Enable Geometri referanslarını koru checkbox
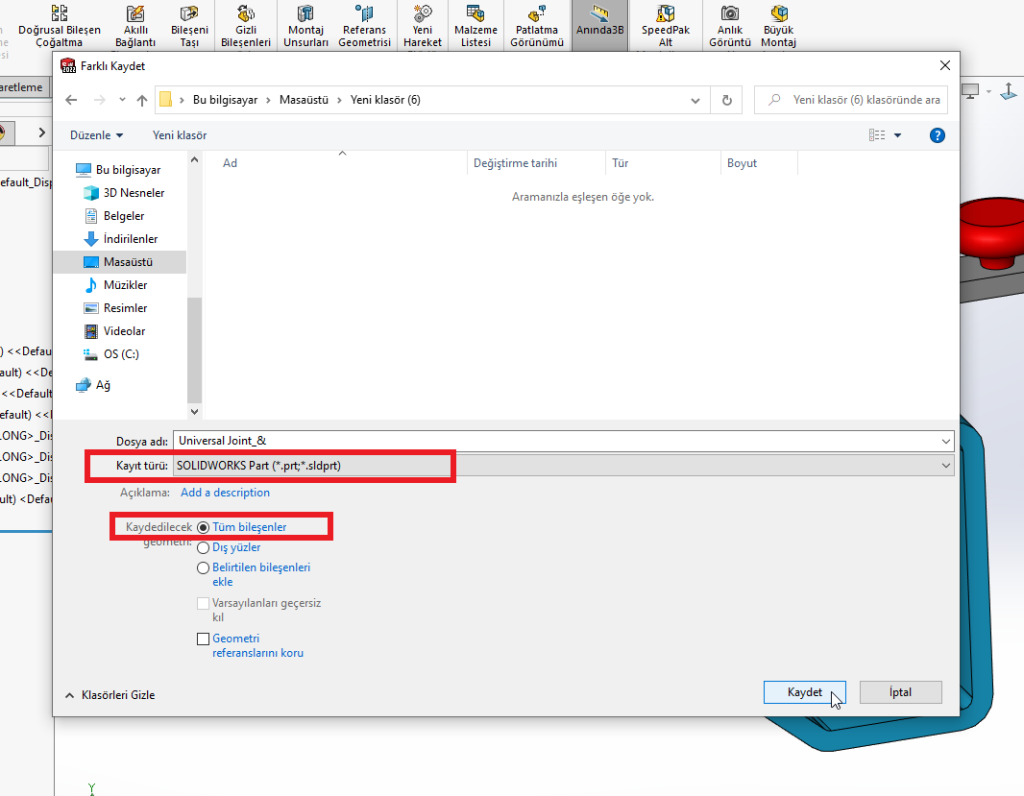This screenshot has height=796, width=1024. coord(204,639)
